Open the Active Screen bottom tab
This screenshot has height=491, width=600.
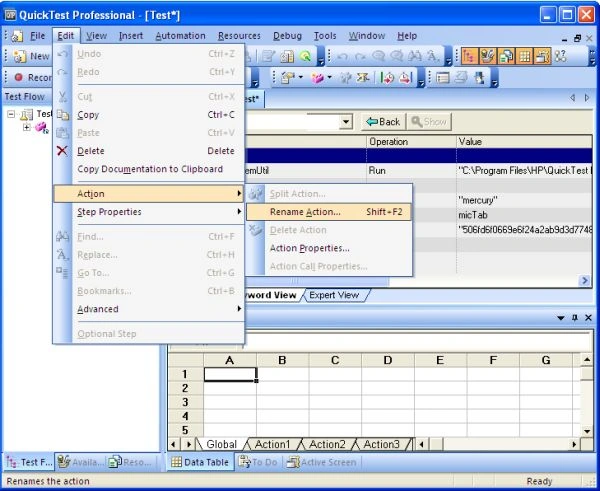click(x=322, y=463)
